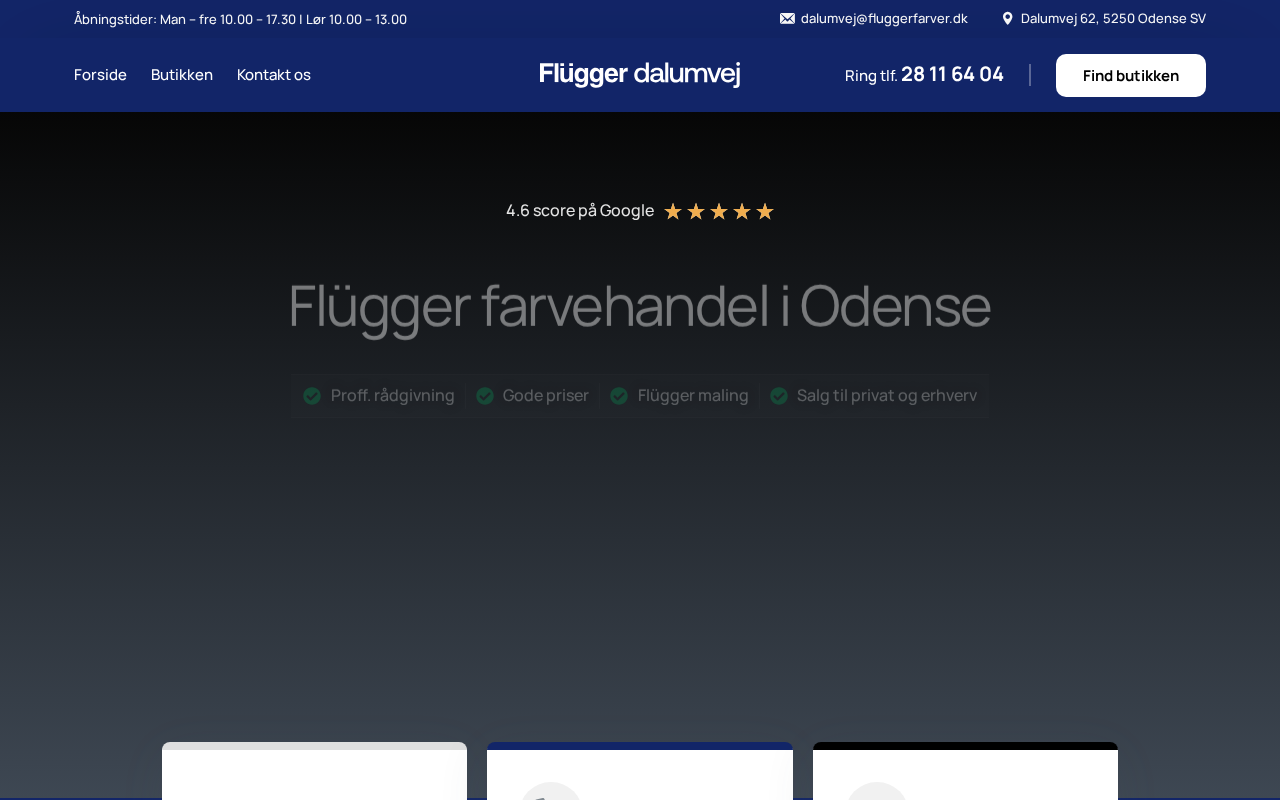This screenshot has height=800, width=1280.
Task: Click the checkmark beside Salg til privat og erhverv
Action: (x=779, y=396)
